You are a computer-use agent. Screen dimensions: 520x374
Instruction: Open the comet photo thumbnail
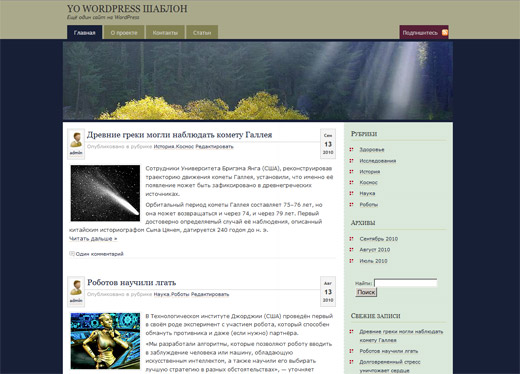[x=105, y=193]
